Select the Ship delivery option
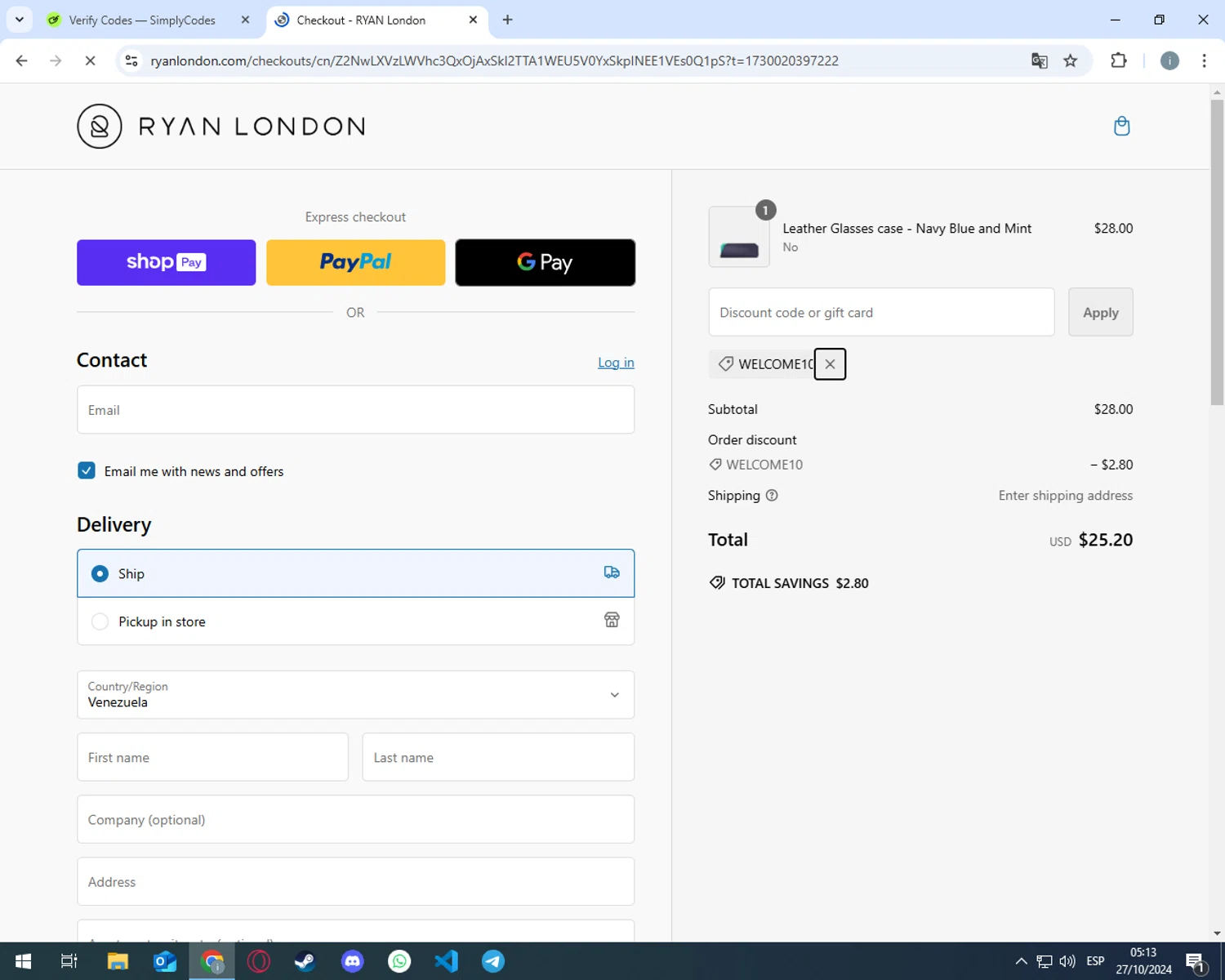This screenshot has height=980, width=1225. [x=355, y=573]
